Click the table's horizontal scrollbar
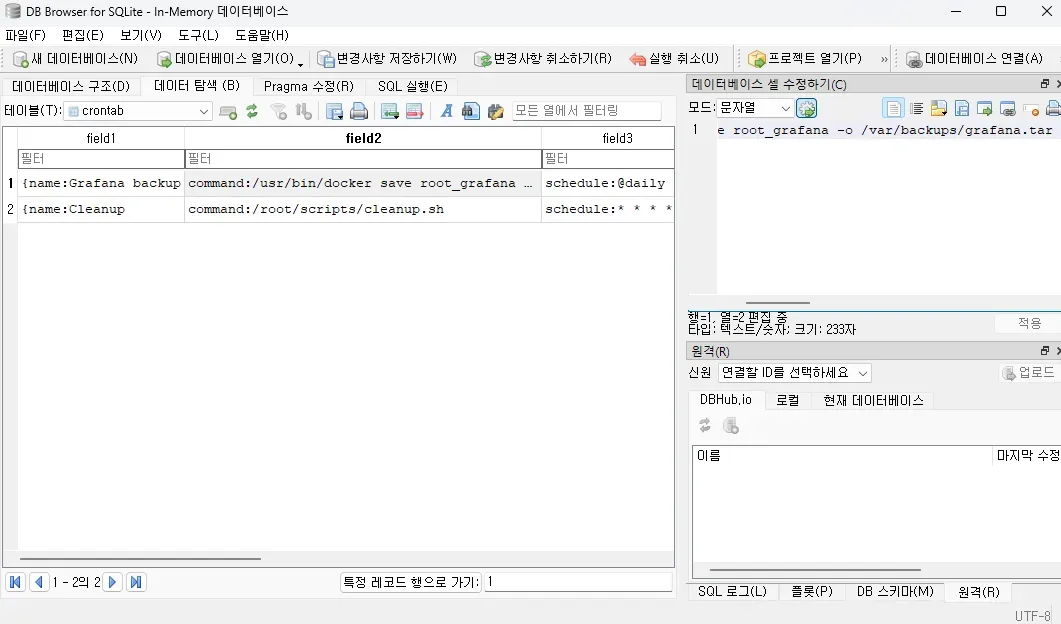The width and height of the screenshot is (1061, 624). pos(140,559)
